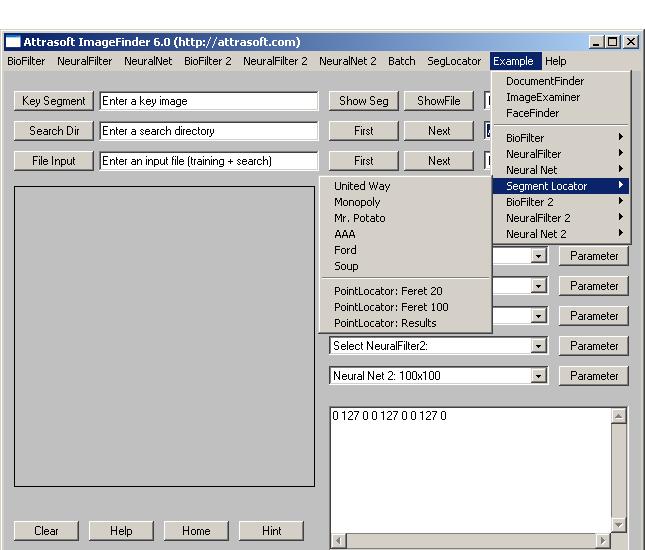
Task: Choose Monopoly from Segment Locator submenu
Action: (357, 202)
